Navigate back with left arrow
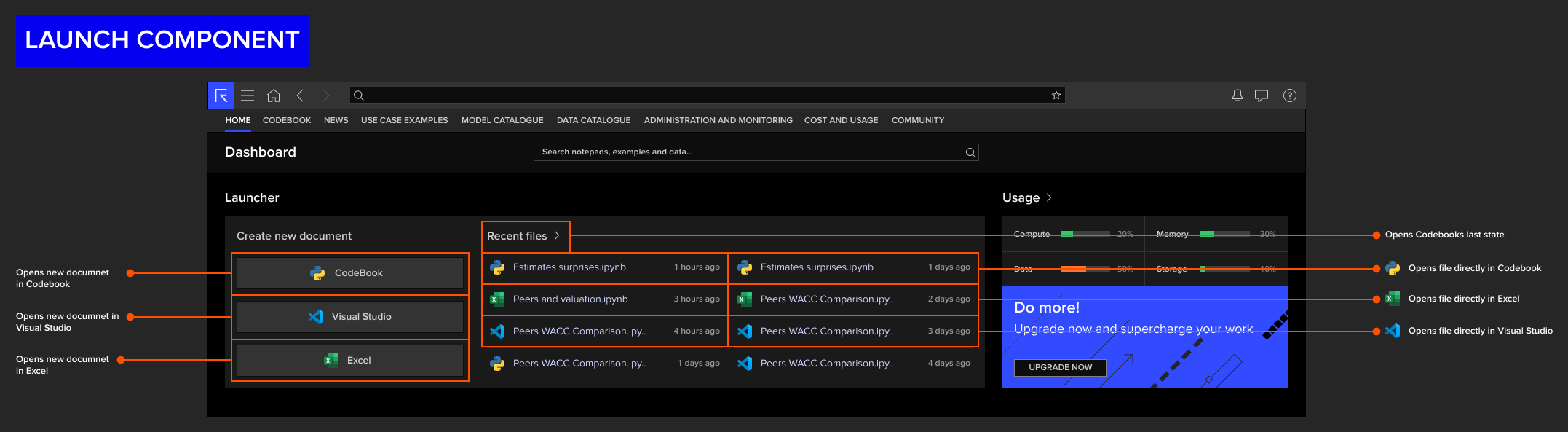This screenshot has height=432, width=1568. click(300, 95)
